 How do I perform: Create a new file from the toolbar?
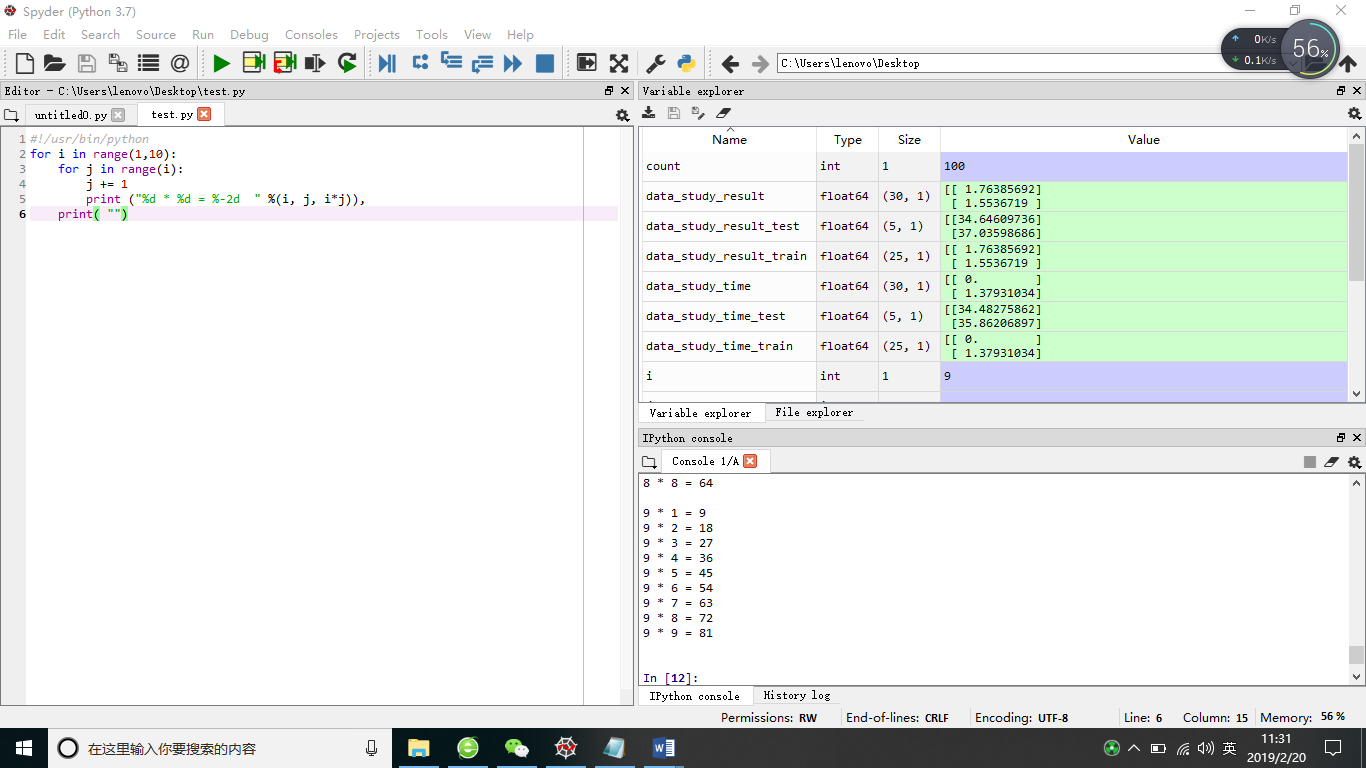tap(25, 63)
